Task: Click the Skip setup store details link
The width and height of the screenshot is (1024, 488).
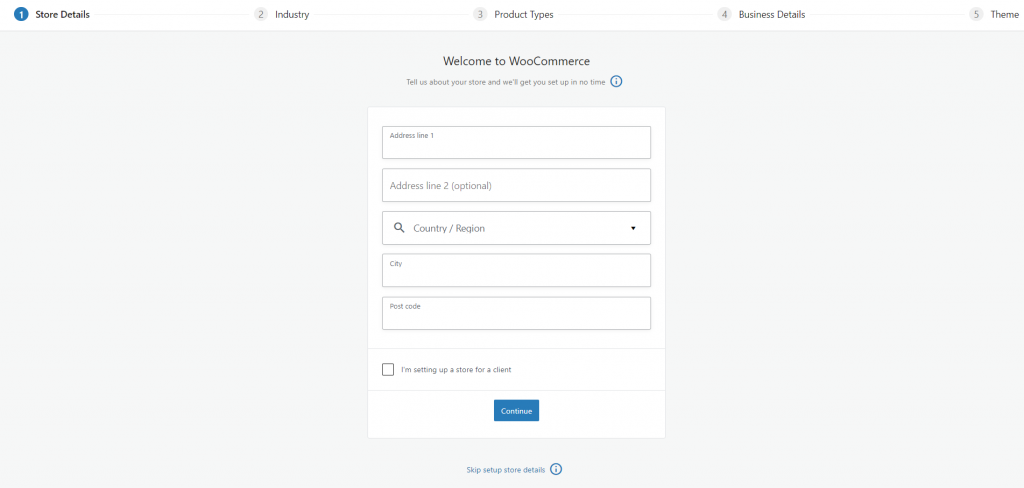Action: [506, 470]
